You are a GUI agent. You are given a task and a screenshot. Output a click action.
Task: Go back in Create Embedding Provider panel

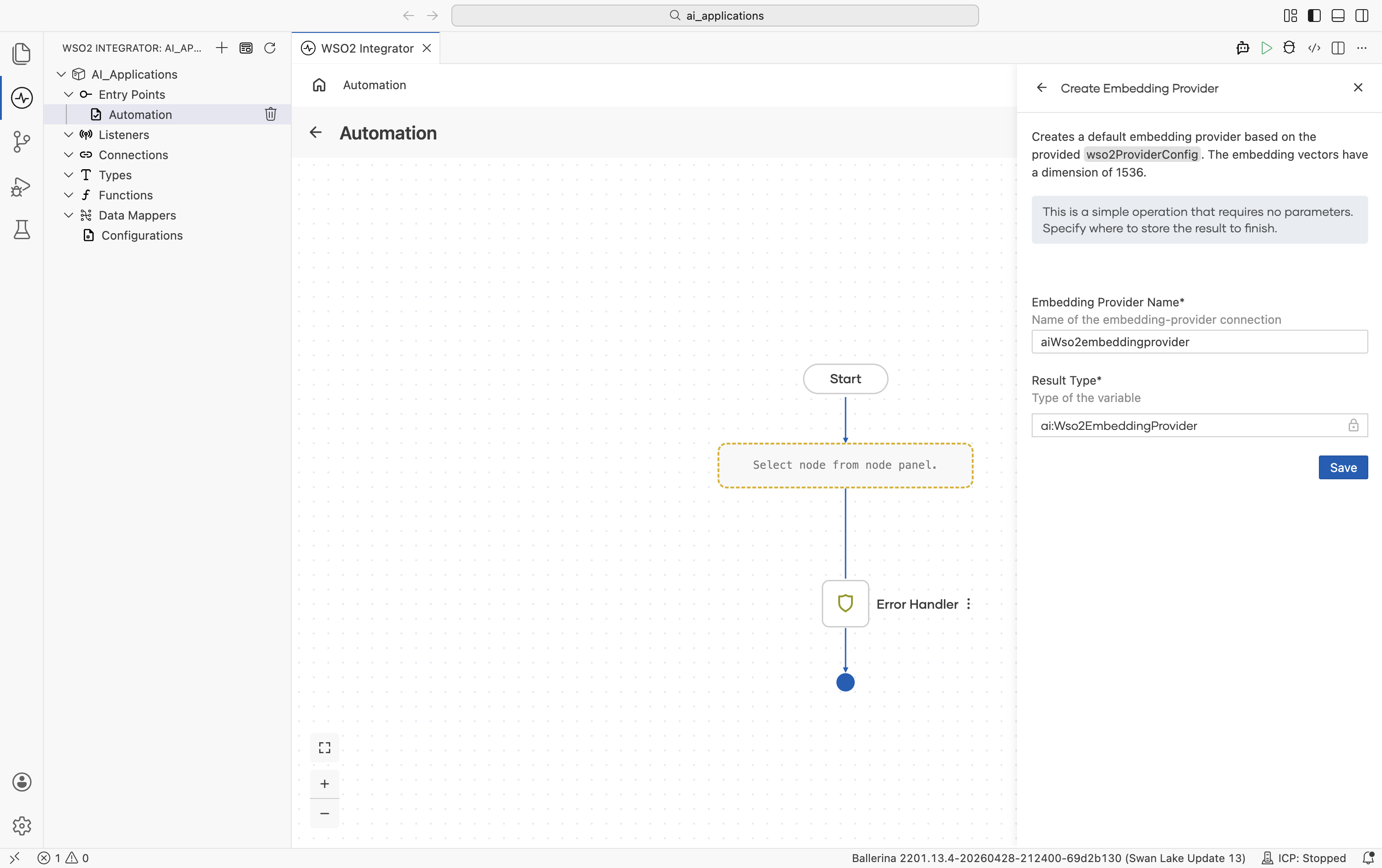1042,88
